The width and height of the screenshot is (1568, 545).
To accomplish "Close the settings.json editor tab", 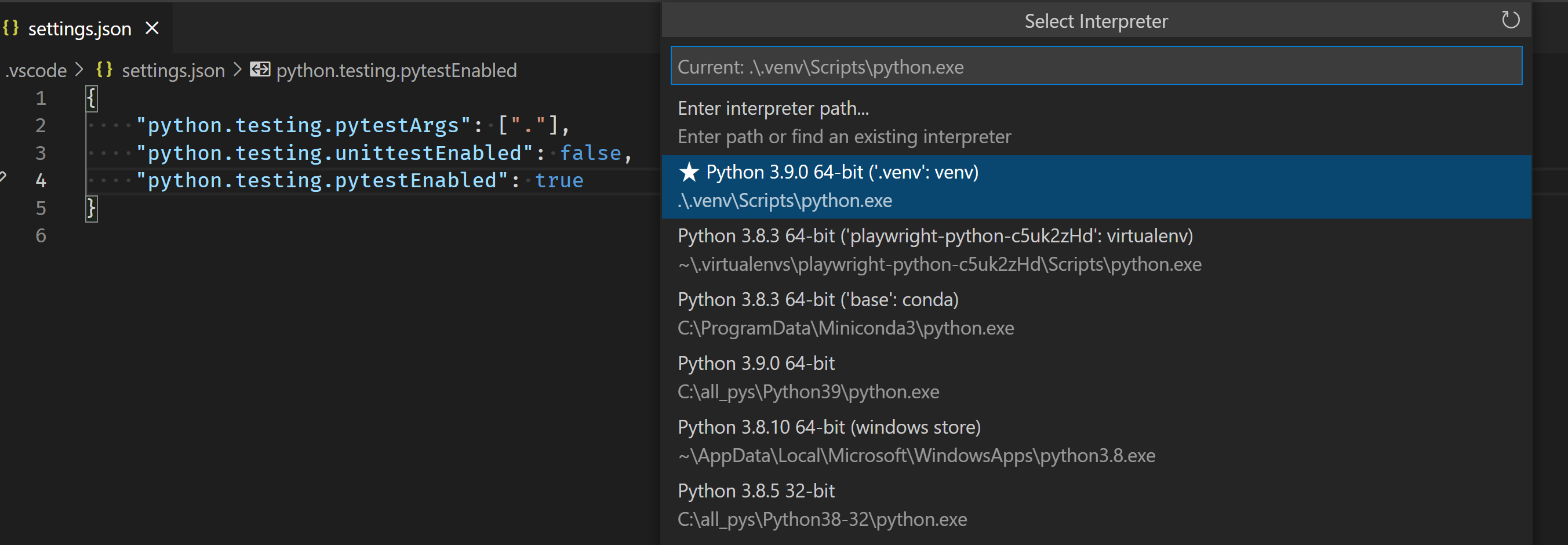I will (x=152, y=28).
